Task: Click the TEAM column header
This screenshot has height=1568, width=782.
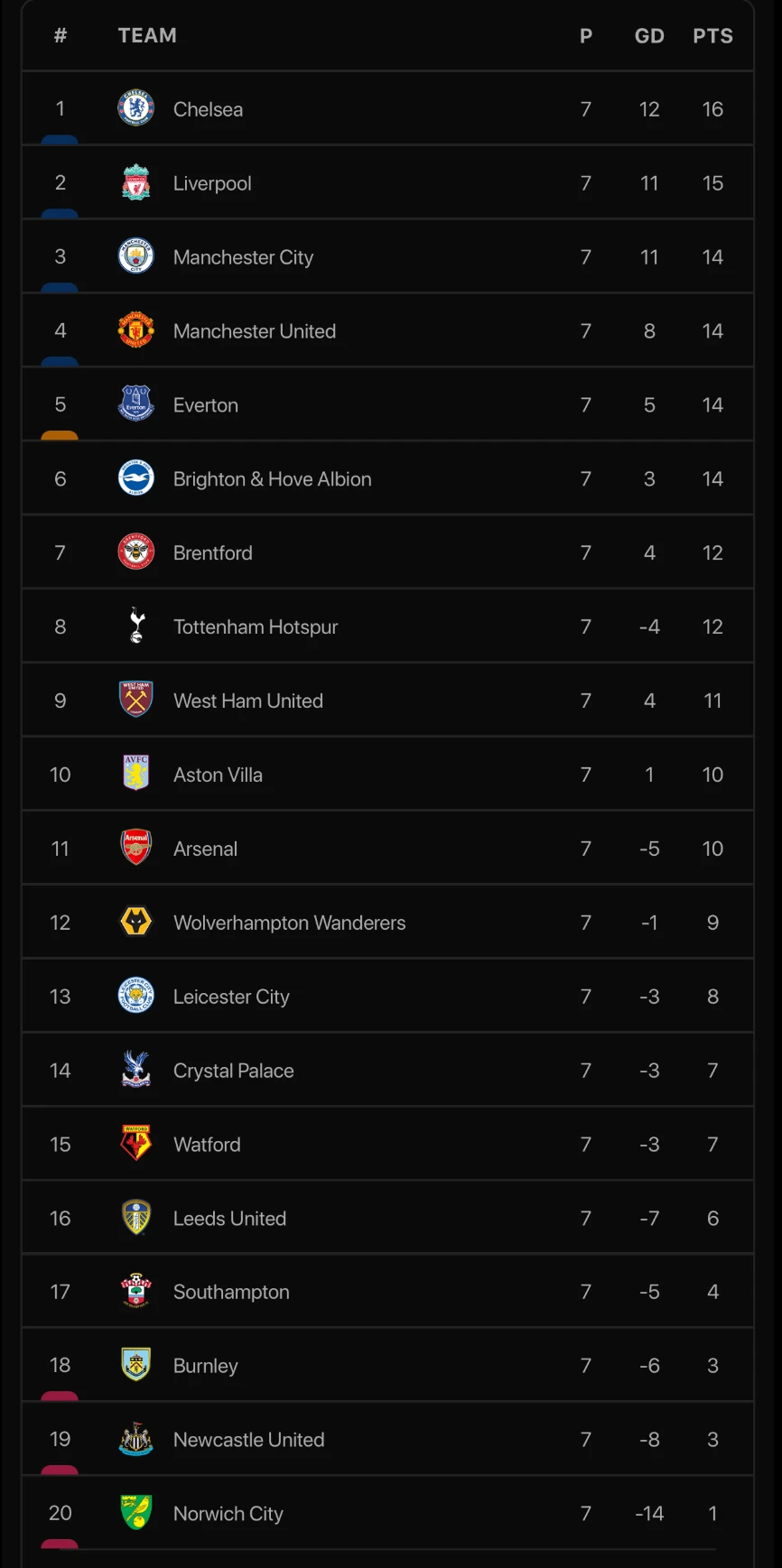Action: tap(147, 36)
